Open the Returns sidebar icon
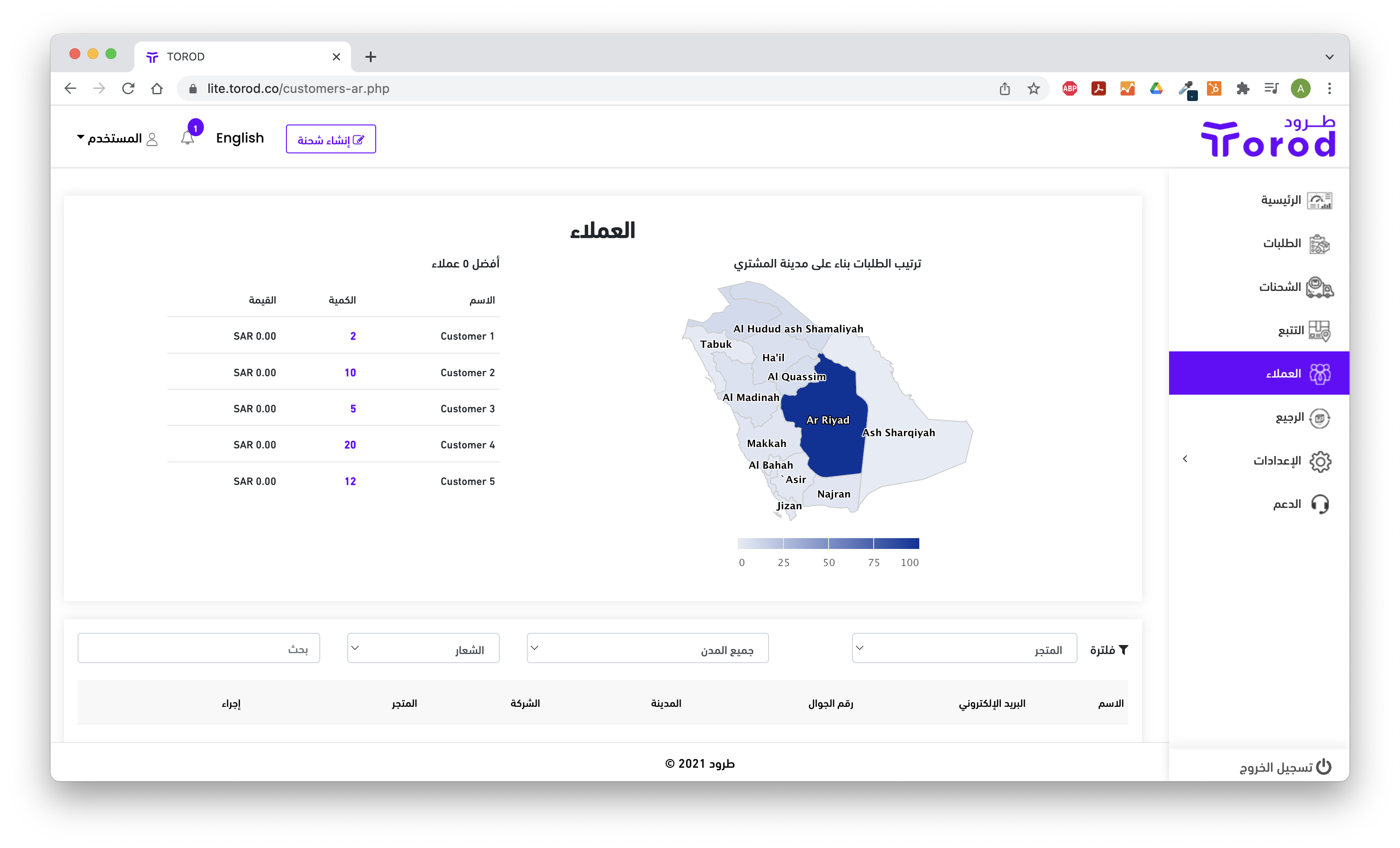Image resolution: width=1400 pixels, height=848 pixels. [1319, 418]
